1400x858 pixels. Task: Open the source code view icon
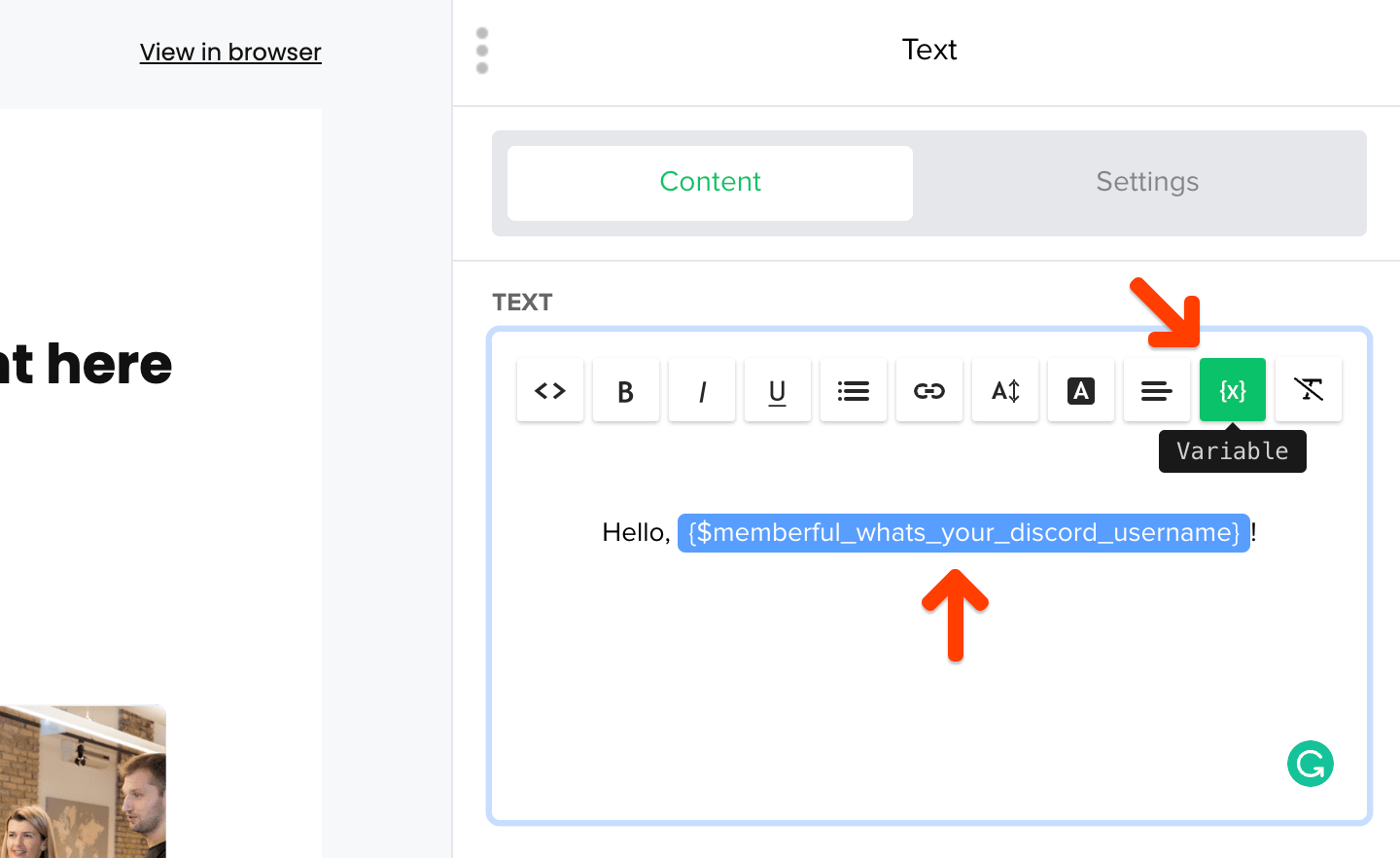pyautogui.click(x=550, y=390)
